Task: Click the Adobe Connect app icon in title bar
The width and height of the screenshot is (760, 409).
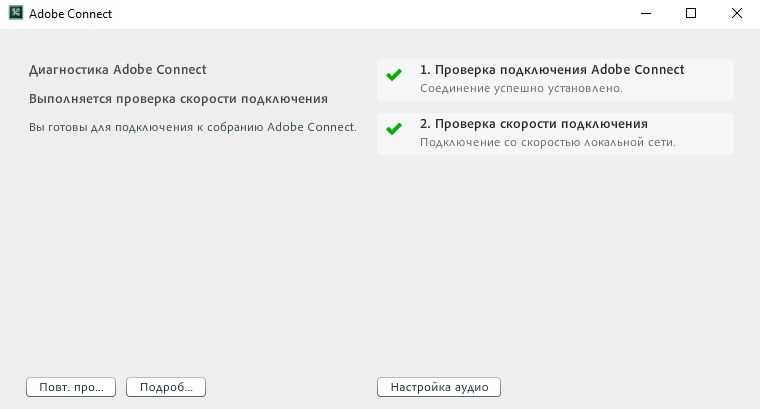Action: coord(14,14)
